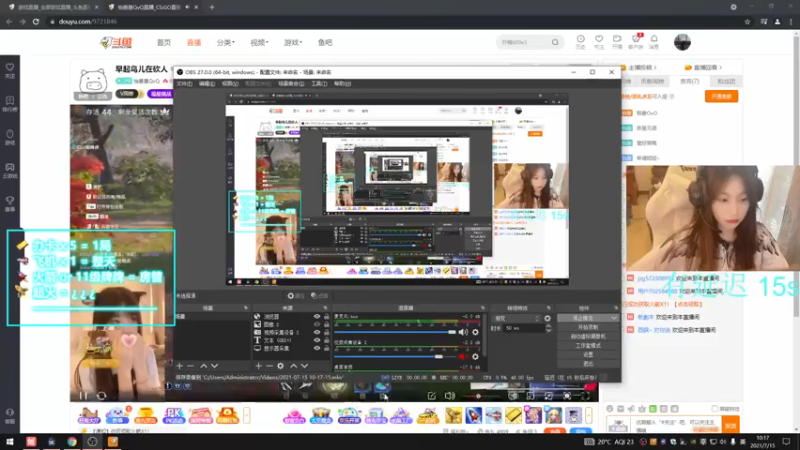The height and width of the screenshot is (450, 800).
Task: Click 退出 in OBS controls
Action: coord(588,364)
